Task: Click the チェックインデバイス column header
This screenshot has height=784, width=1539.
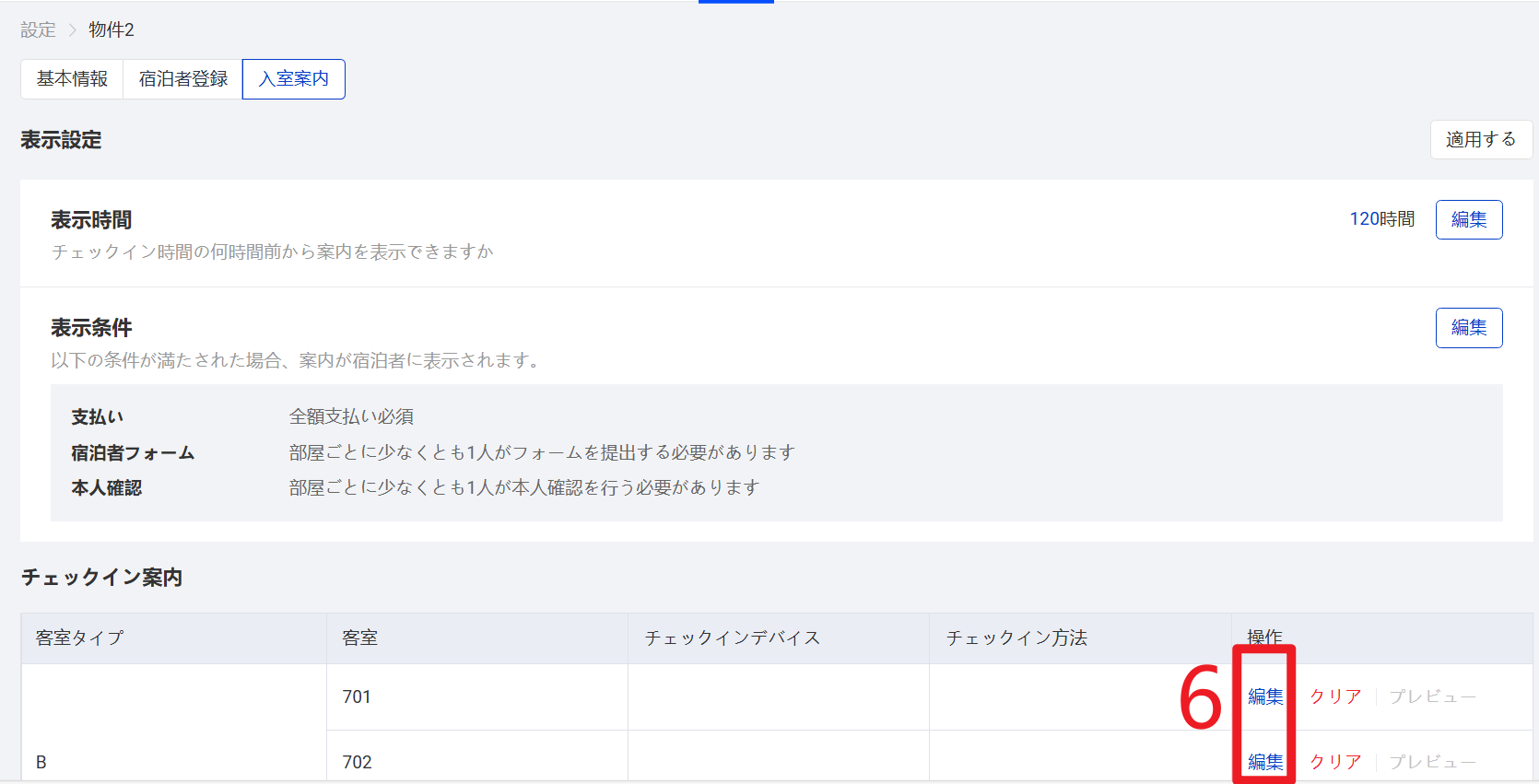Action: [x=733, y=638]
